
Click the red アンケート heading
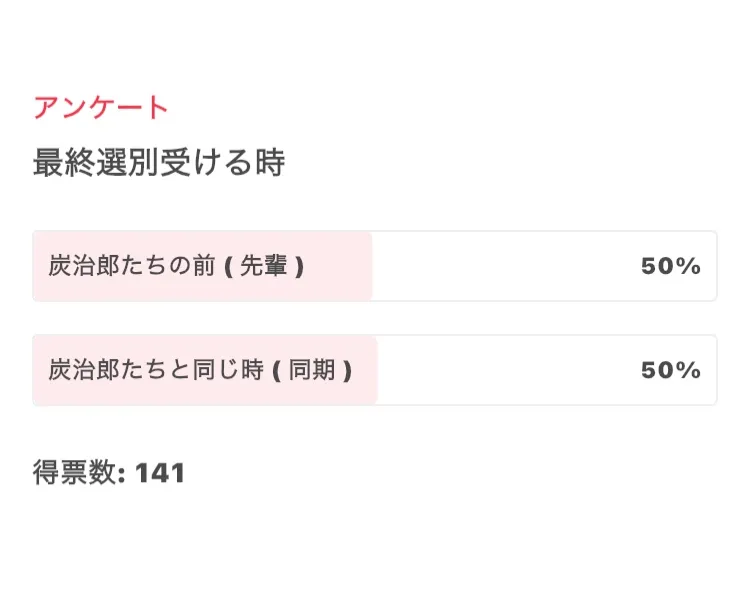(100, 107)
